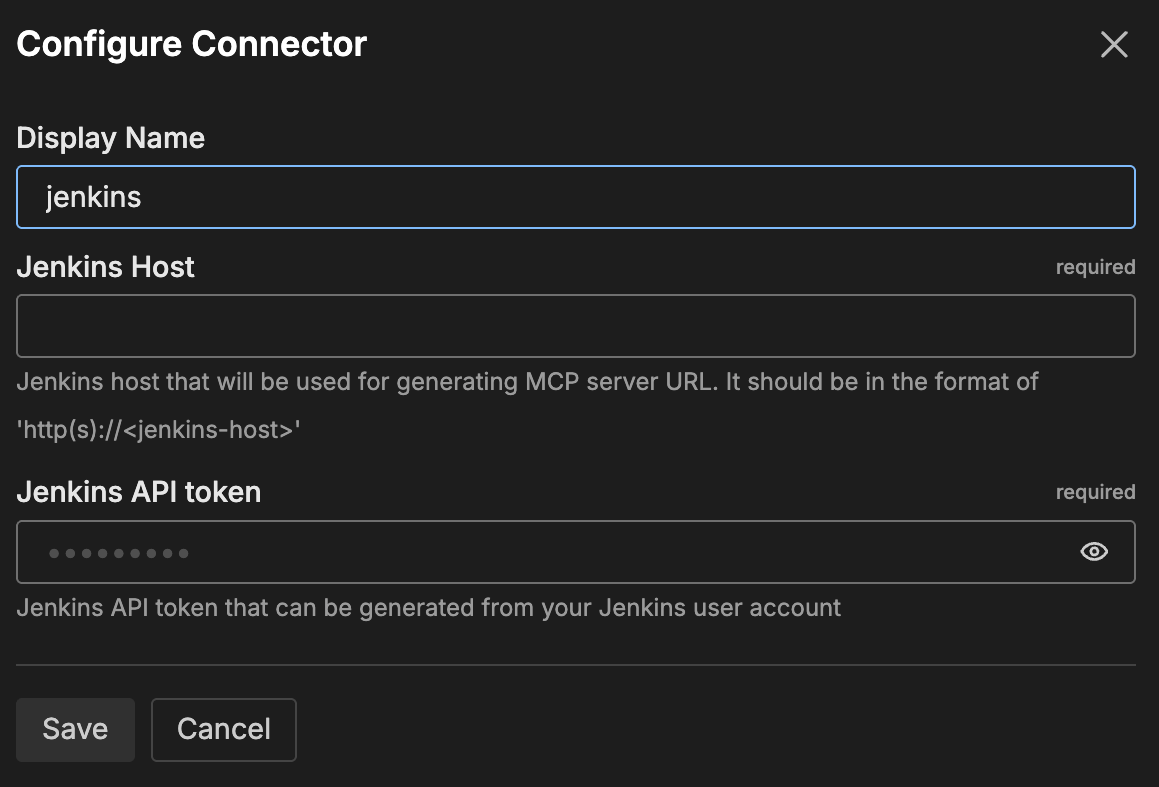Focus the Display Name input field
The width and height of the screenshot is (1159, 787).
point(575,197)
